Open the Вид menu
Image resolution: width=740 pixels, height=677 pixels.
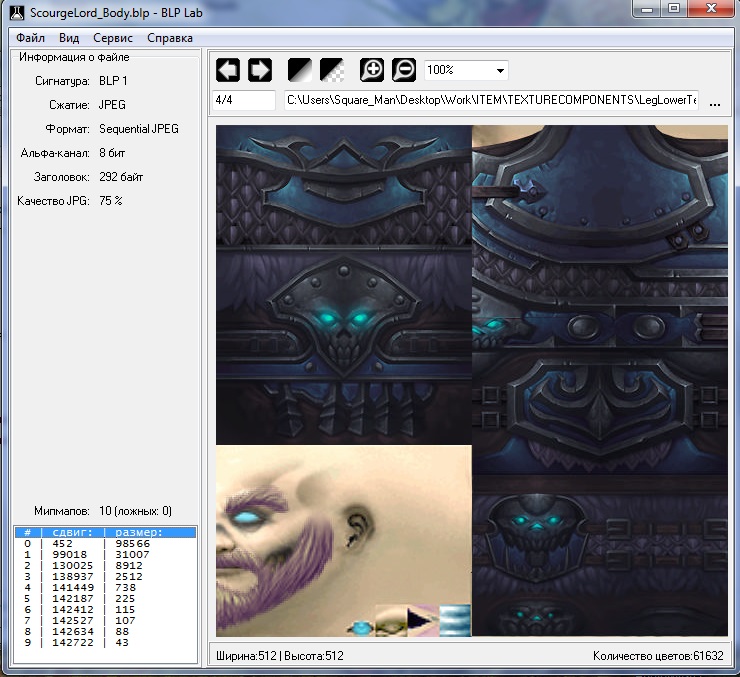[69, 38]
